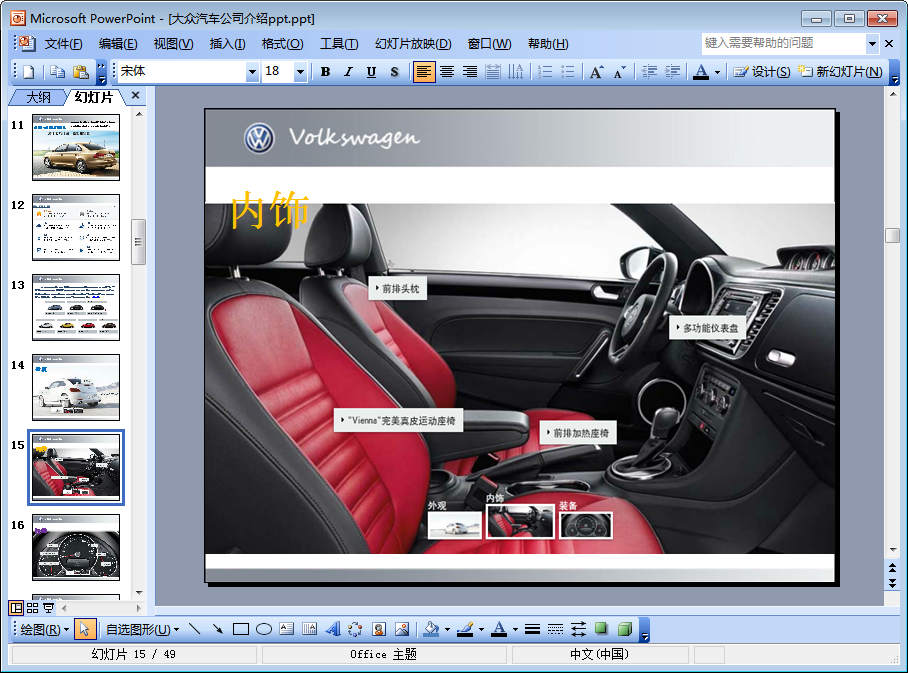Click the Paste icon in the toolbar
This screenshot has height=673, width=908.
(81, 72)
